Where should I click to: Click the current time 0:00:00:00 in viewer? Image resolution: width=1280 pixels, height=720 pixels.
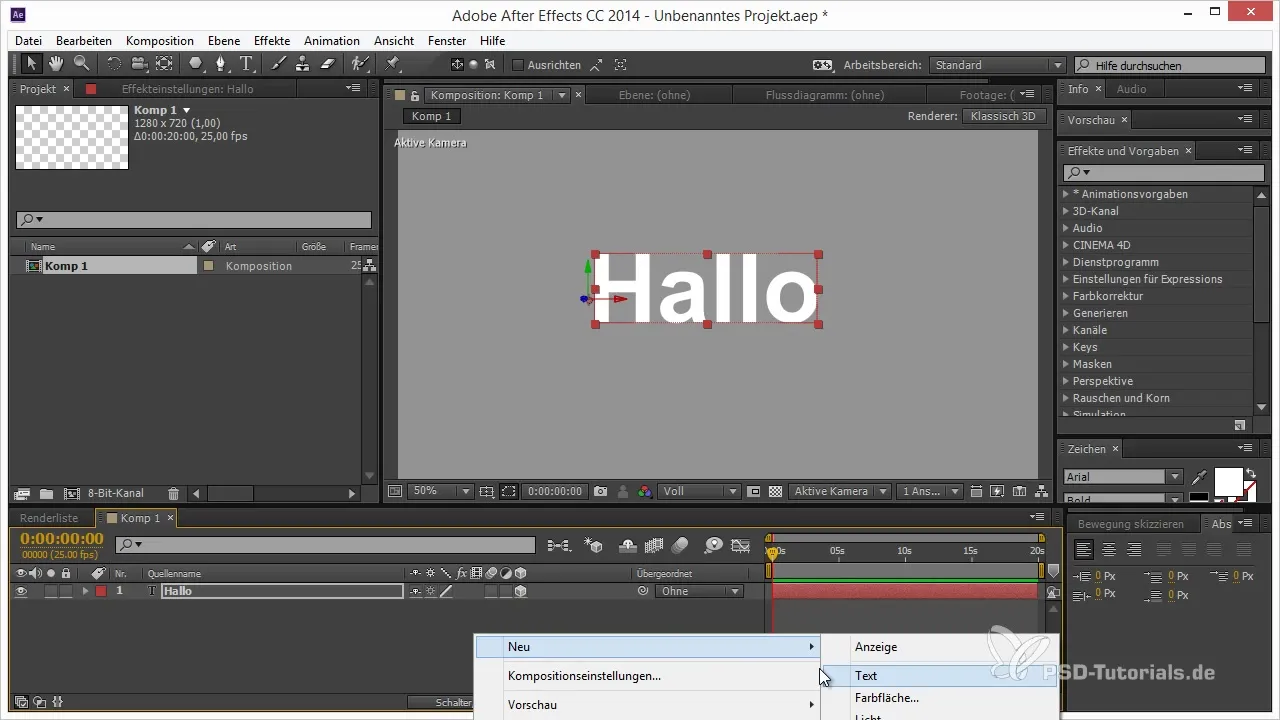click(555, 492)
